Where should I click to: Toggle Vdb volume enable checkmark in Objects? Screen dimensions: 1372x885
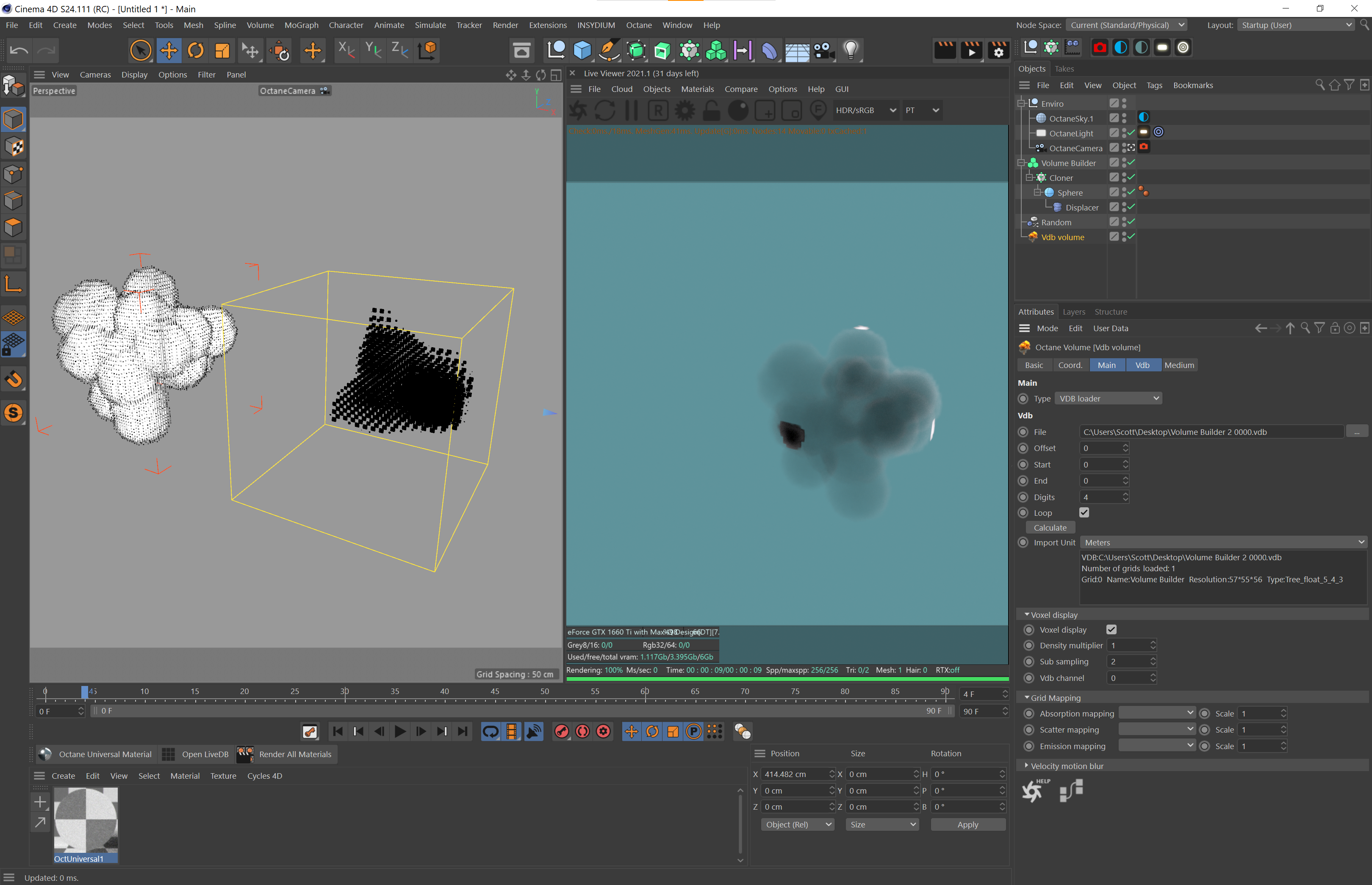click(x=1131, y=237)
